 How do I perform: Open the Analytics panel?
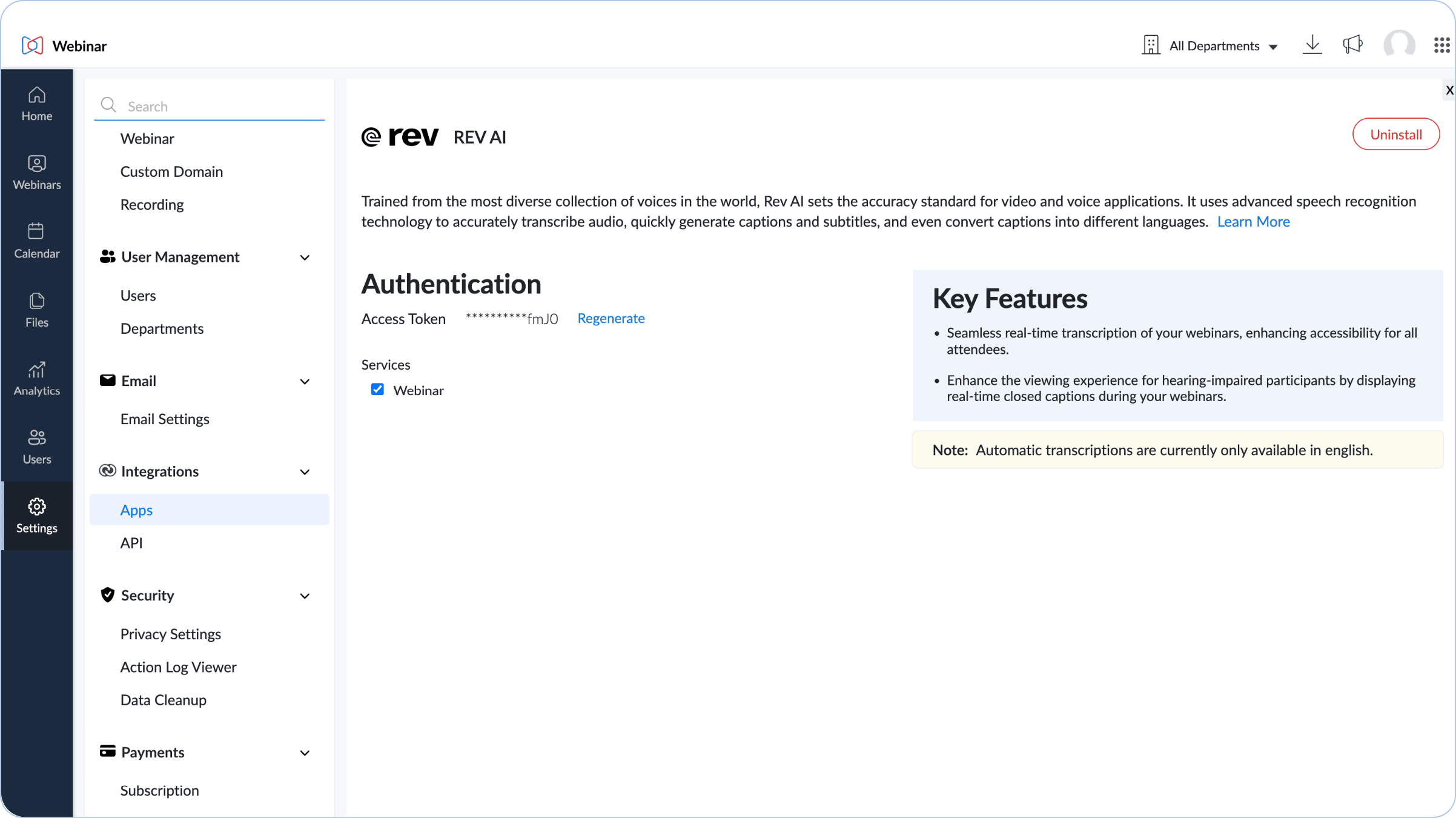coord(36,378)
